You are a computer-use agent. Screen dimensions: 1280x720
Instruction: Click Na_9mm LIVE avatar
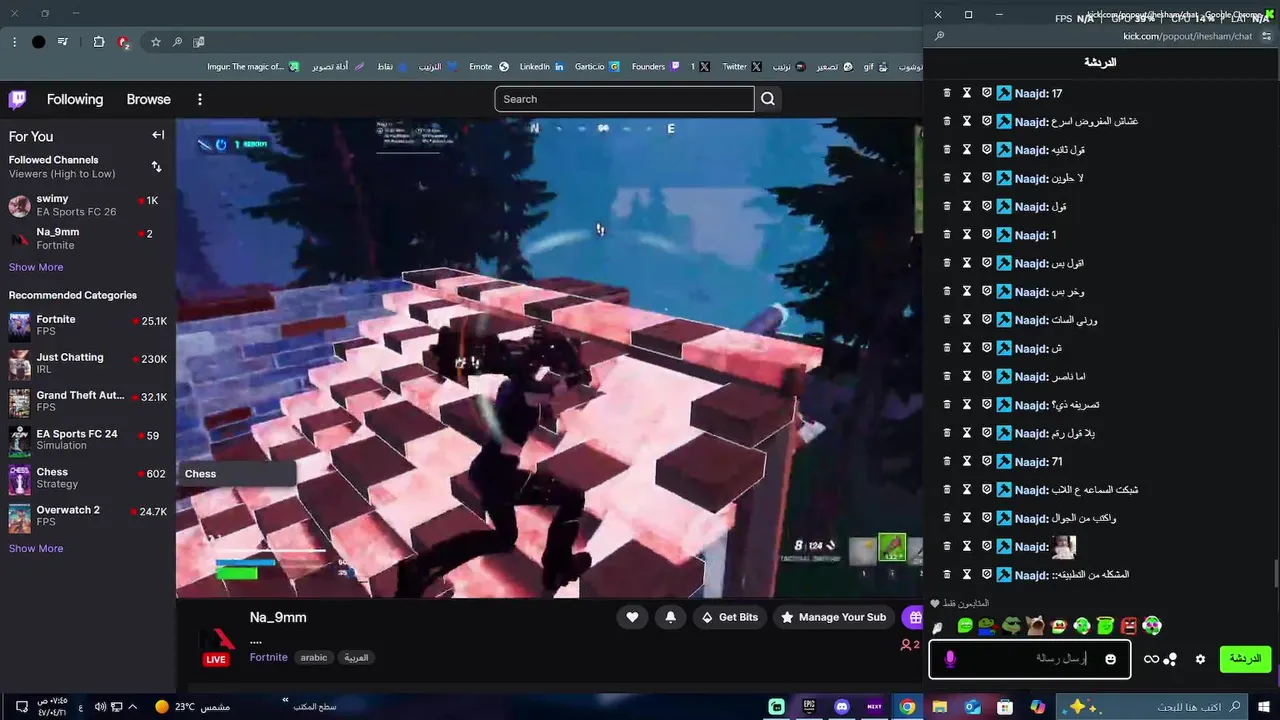[x=216, y=645]
